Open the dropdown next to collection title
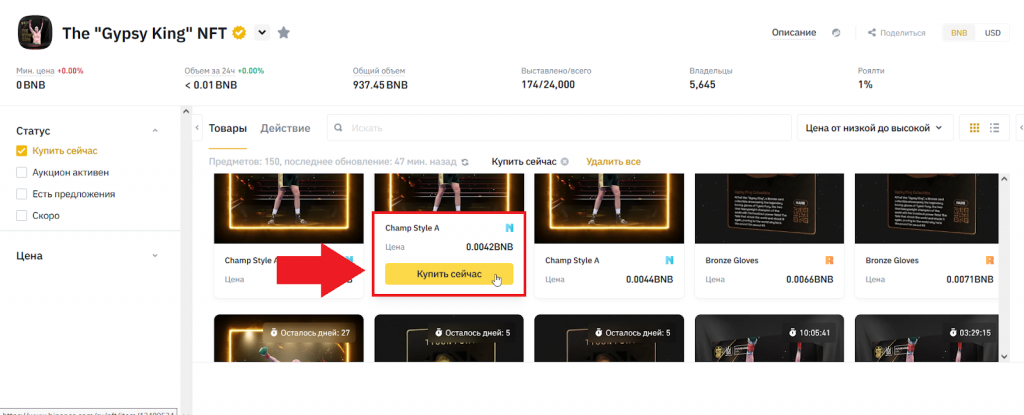The image size is (1024, 415). pos(262,32)
